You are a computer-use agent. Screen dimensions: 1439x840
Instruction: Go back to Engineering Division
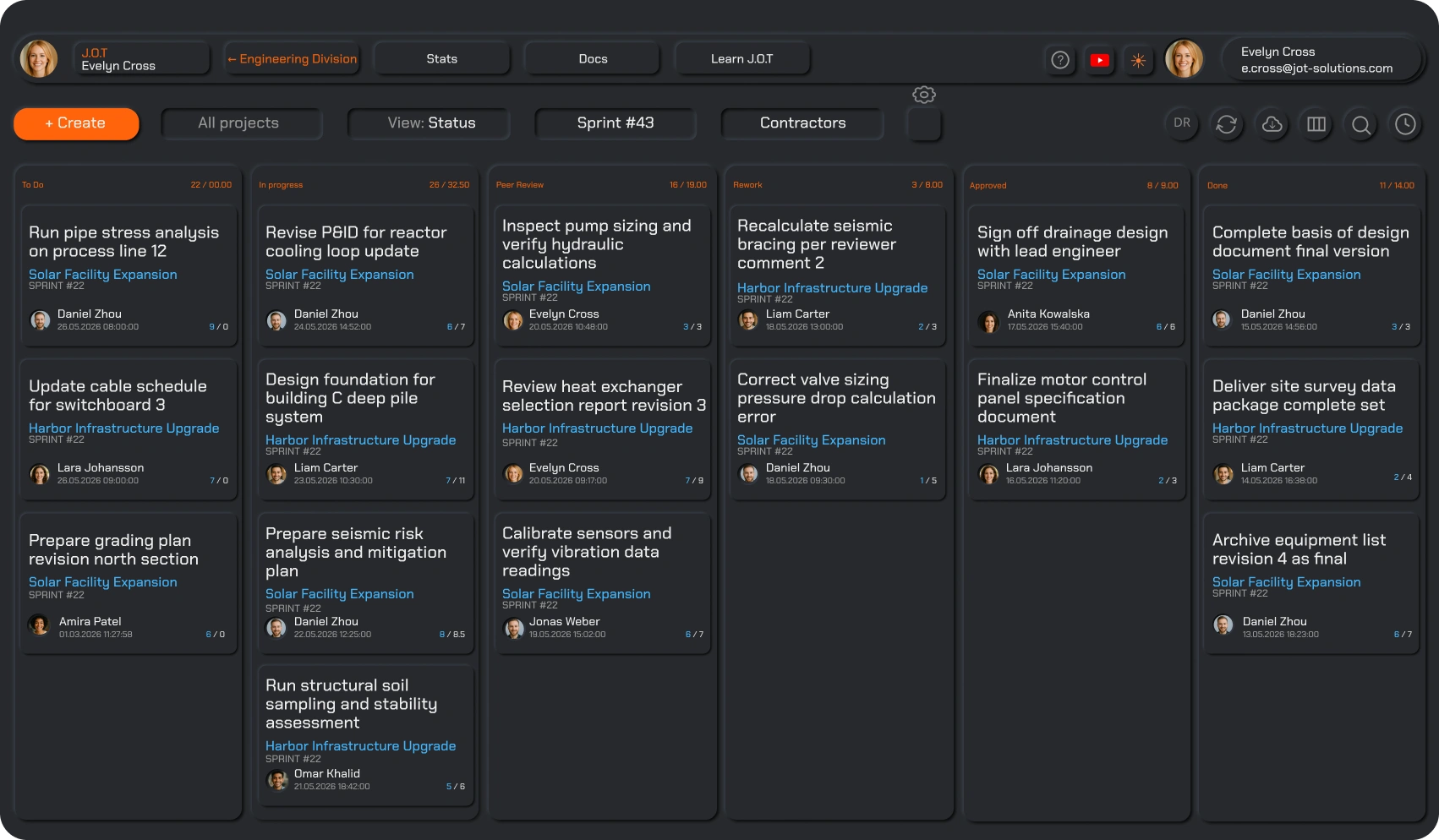point(293,59)
